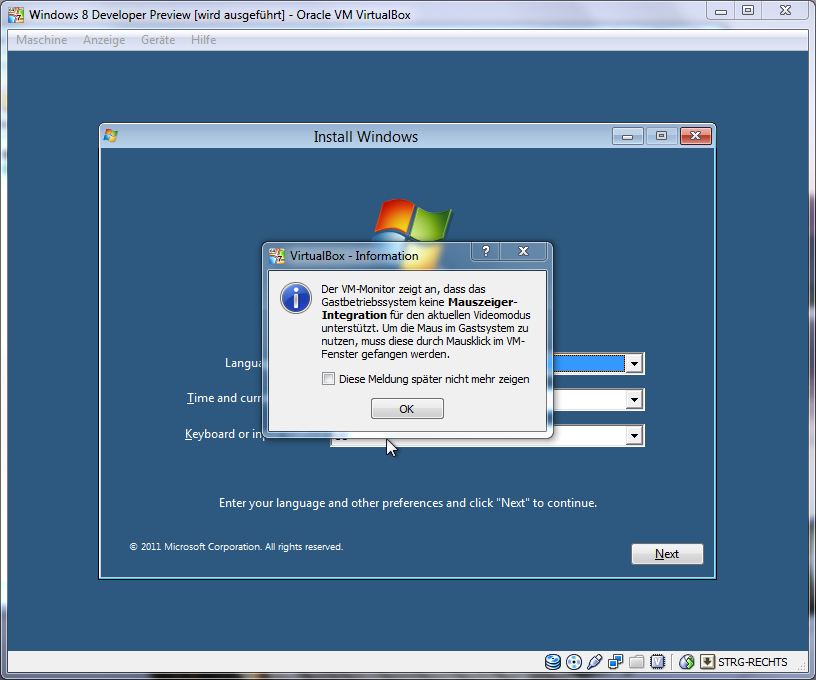Minimize the Oracle VM VirtualBox window
816x680 pixels.
point(721,11)
